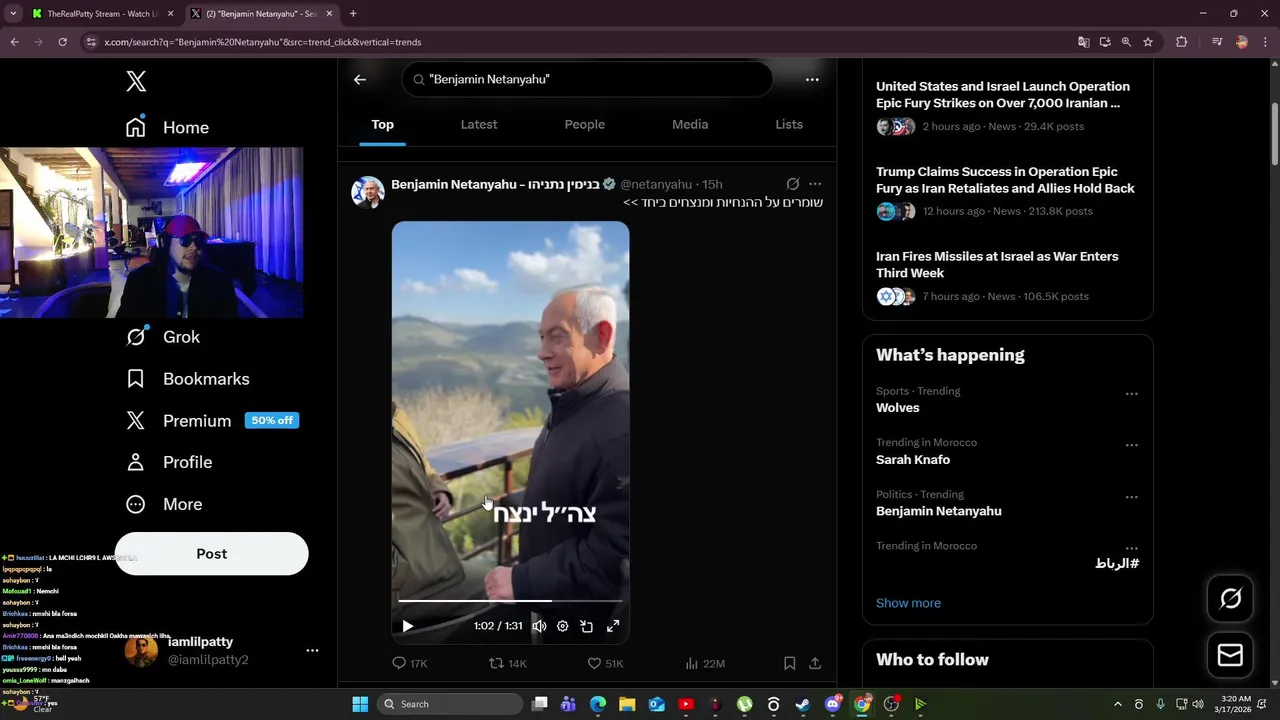Switch to the Media tab
Viewport: 1280px width, 720px height.
point(690,124)
